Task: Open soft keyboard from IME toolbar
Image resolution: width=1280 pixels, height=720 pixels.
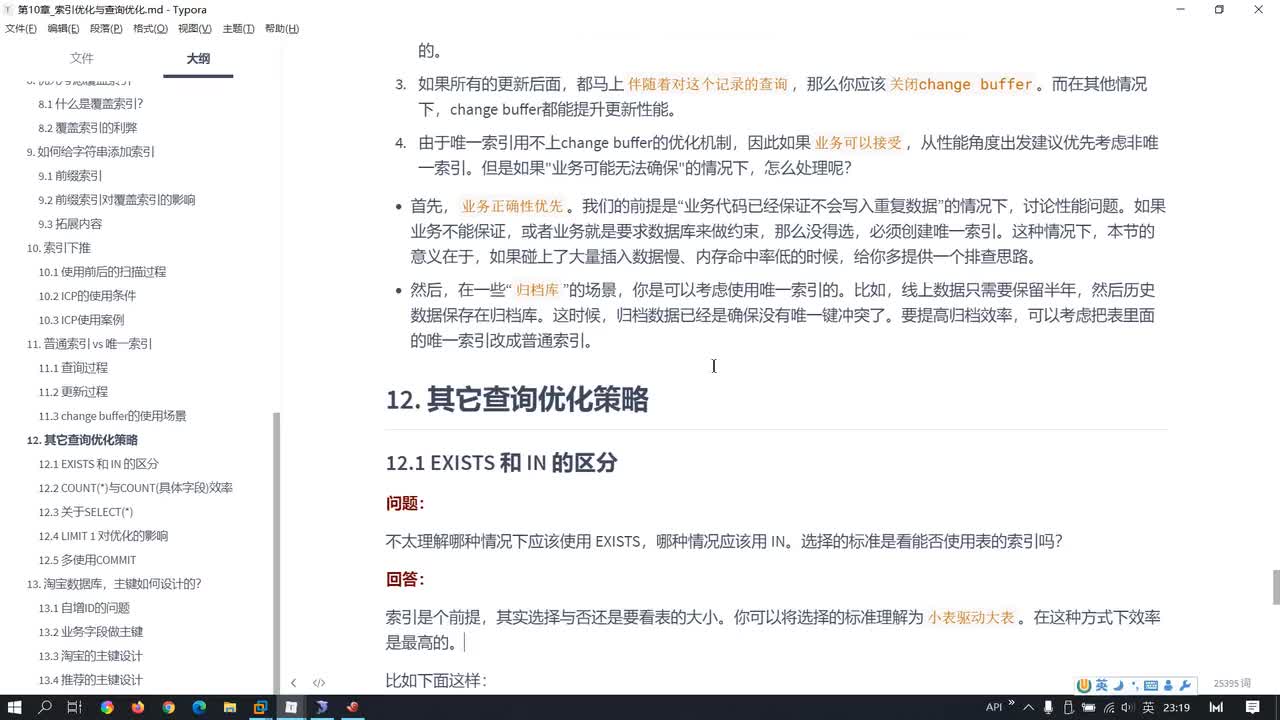Action: pos(1151,685)
